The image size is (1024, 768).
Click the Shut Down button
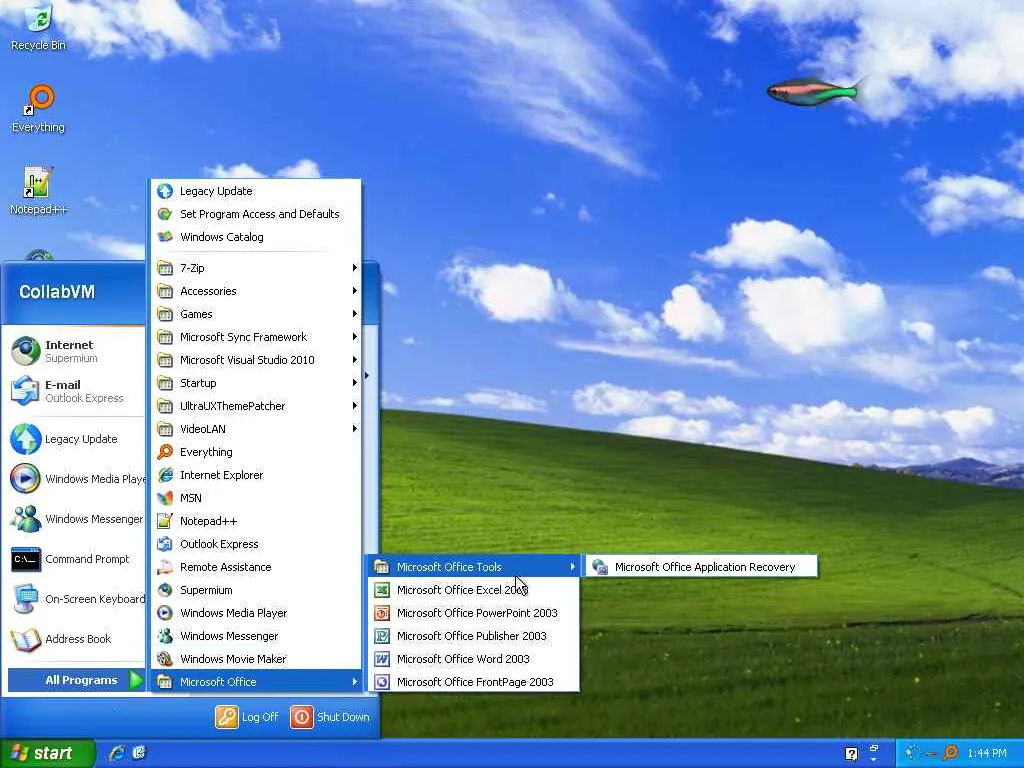(330, 717)
